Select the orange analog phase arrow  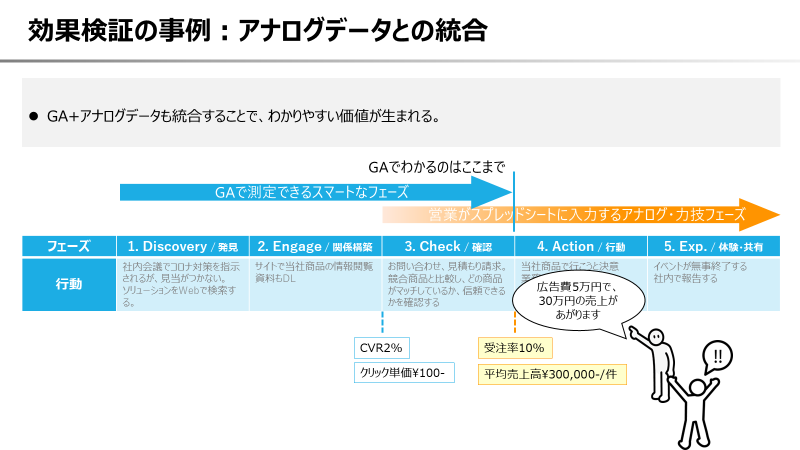coord(580,214)
